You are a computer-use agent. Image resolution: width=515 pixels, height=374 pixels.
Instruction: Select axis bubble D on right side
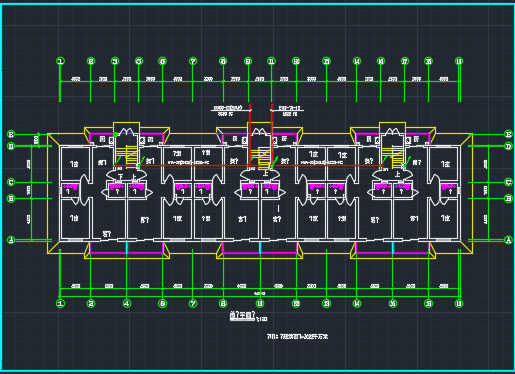[508, 146]
